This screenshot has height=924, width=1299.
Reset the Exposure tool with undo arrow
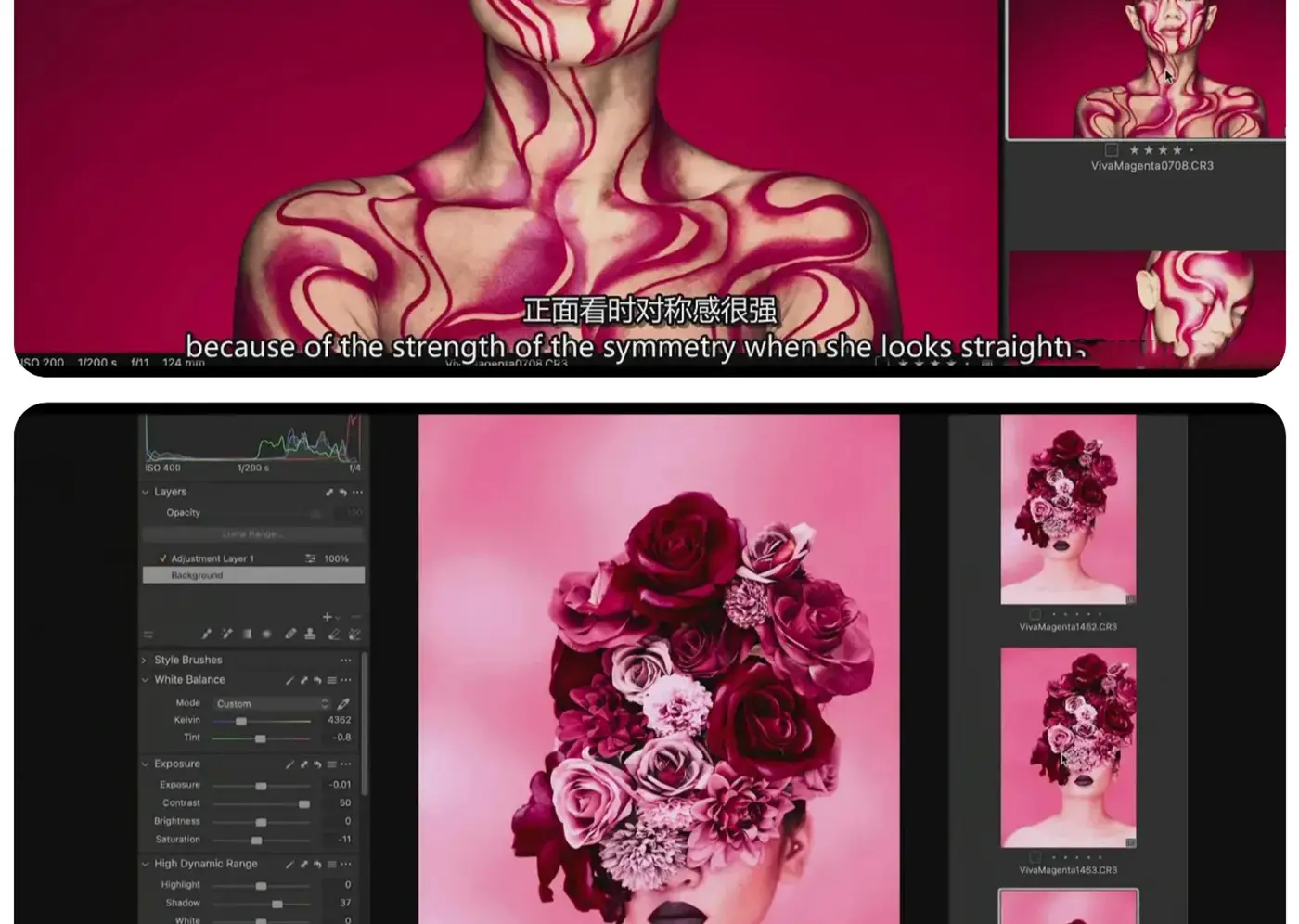click(317, 764)
